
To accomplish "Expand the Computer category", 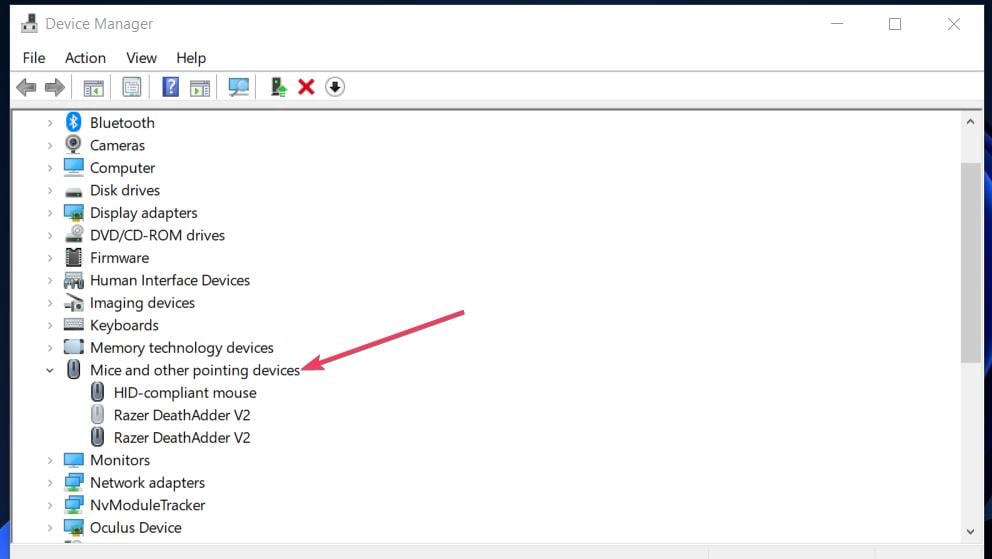I will tap(50, 168).
